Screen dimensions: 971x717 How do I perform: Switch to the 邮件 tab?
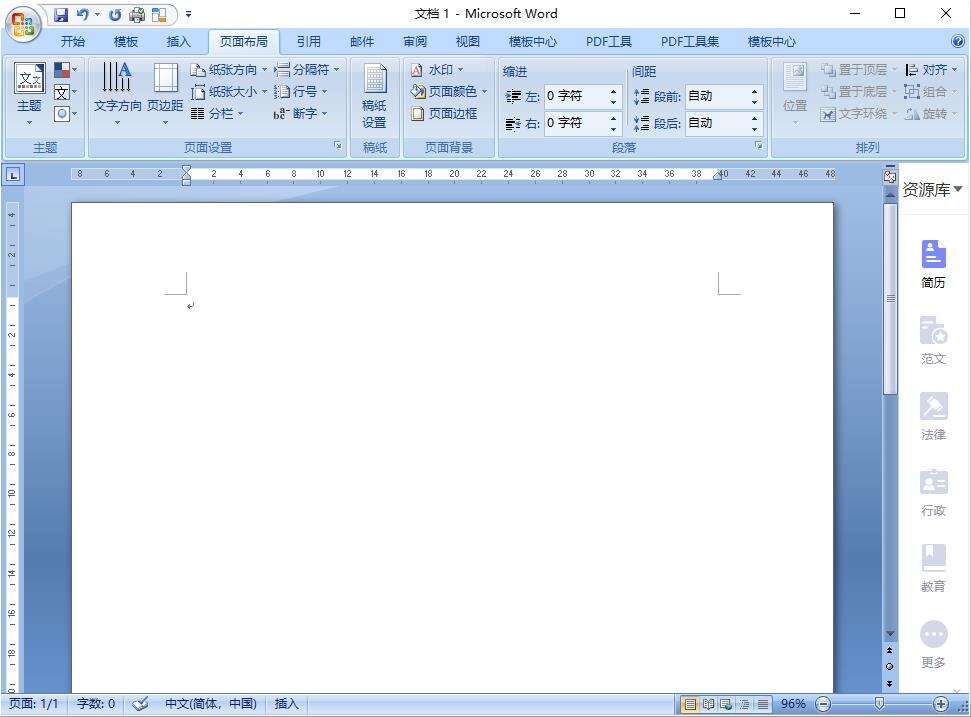pyautogui.click(x=362, y=41)
